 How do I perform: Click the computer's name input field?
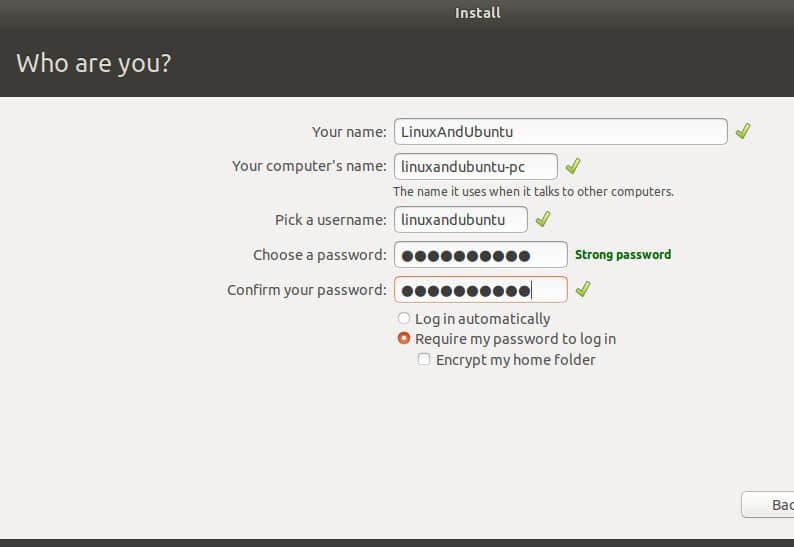click(x=475, y=166)
